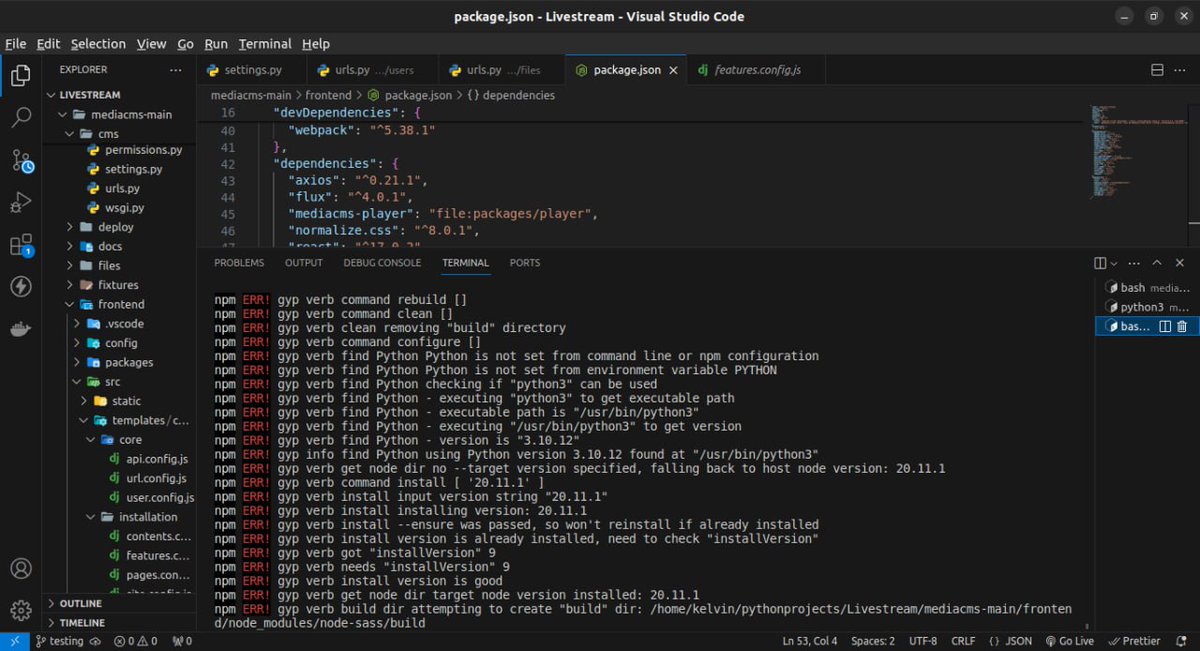The image size is (1200, 651).
Task: Click Go Live in status bar
Action: 1070,641
